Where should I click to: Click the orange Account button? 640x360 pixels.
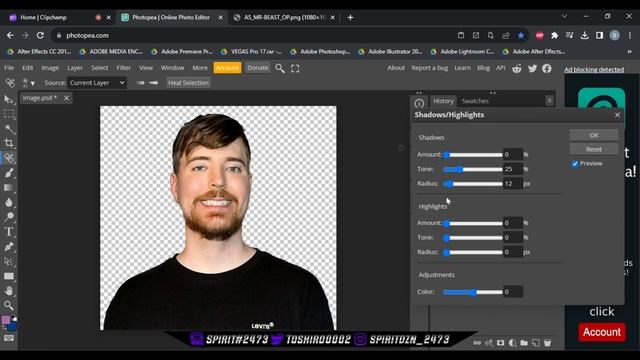tap(227, 68)
